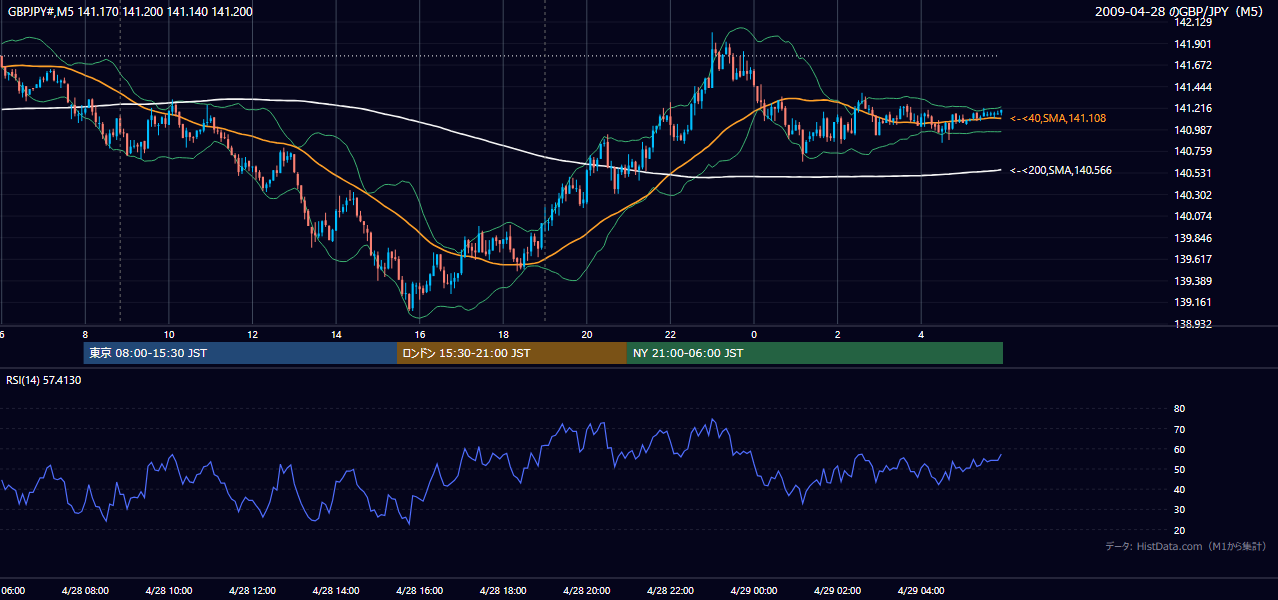Screen dimensions: 1278x600
Task: Click price level 138.932 on axis
Action: click(1193, 324)
